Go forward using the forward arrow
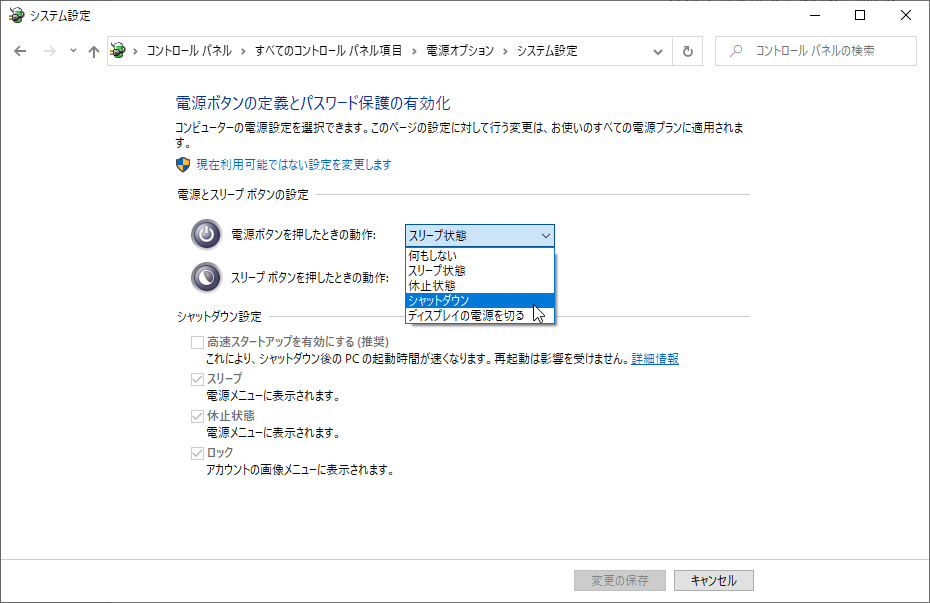This screenshot has height=603, width=930. 50,51
